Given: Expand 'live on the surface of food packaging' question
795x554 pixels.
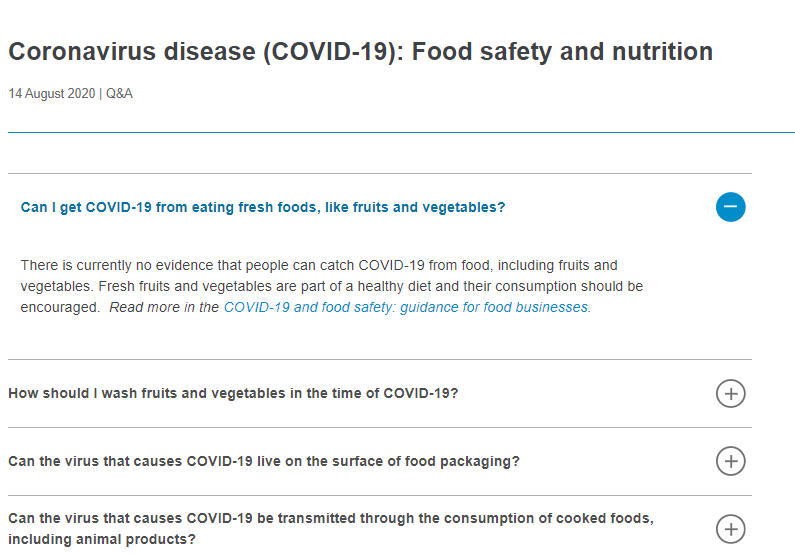Looking at the screenshot, I should (263, 461).
